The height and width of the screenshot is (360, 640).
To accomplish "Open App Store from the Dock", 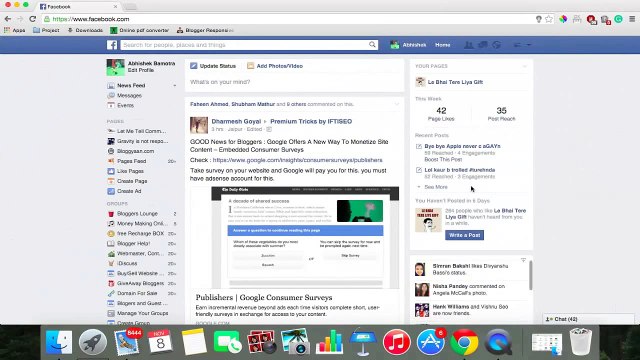I will click(430, 342).
